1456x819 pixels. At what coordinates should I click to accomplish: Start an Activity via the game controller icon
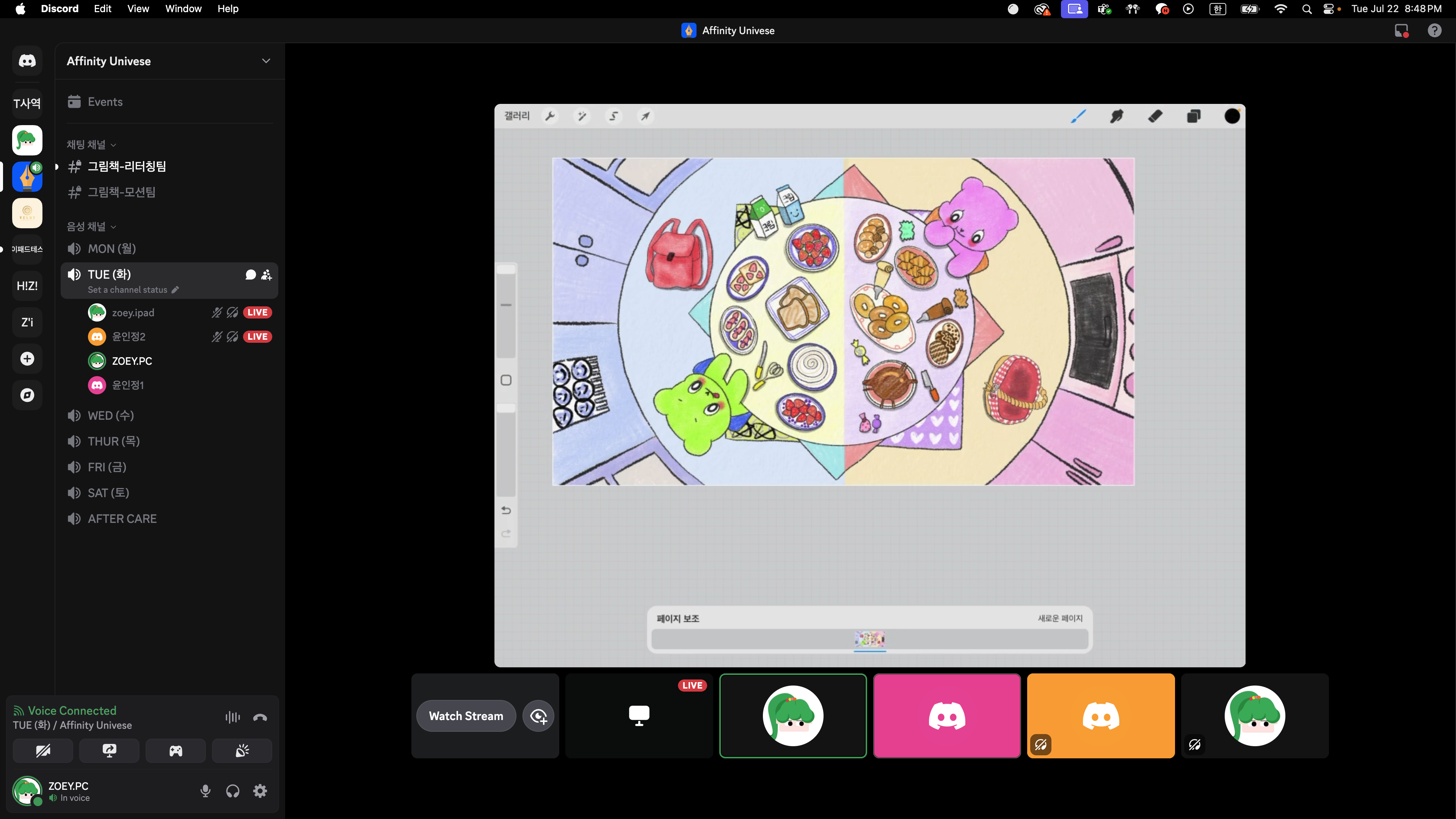[x=176, y=751]
